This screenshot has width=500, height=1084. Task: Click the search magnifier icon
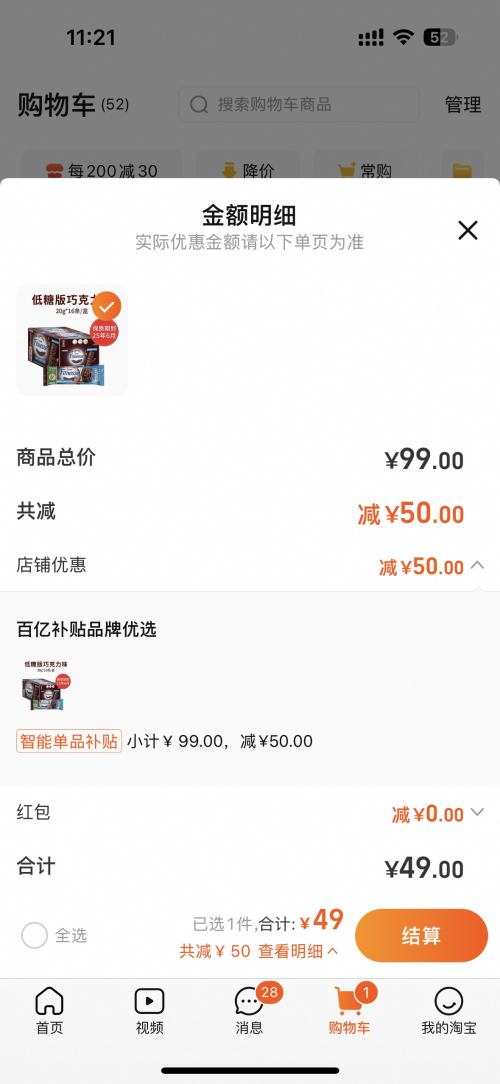tap(199, 104)
